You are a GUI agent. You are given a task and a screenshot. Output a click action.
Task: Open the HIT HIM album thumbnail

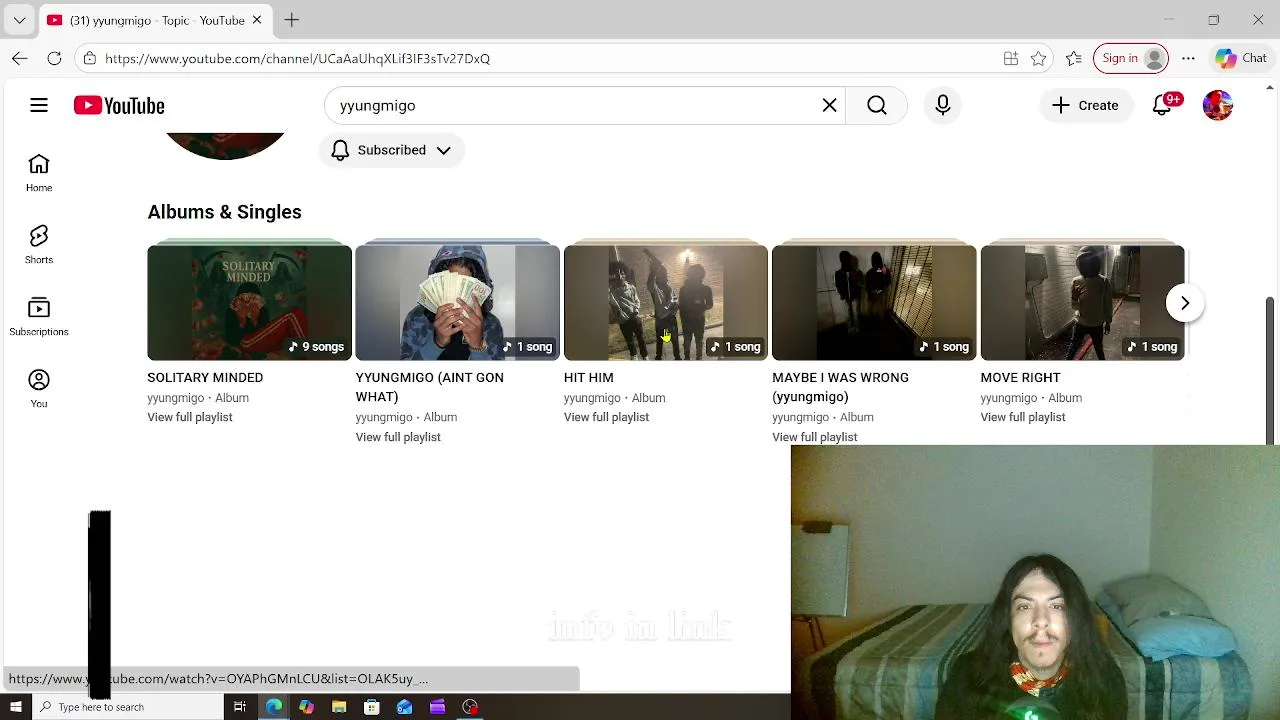[665, 303]
